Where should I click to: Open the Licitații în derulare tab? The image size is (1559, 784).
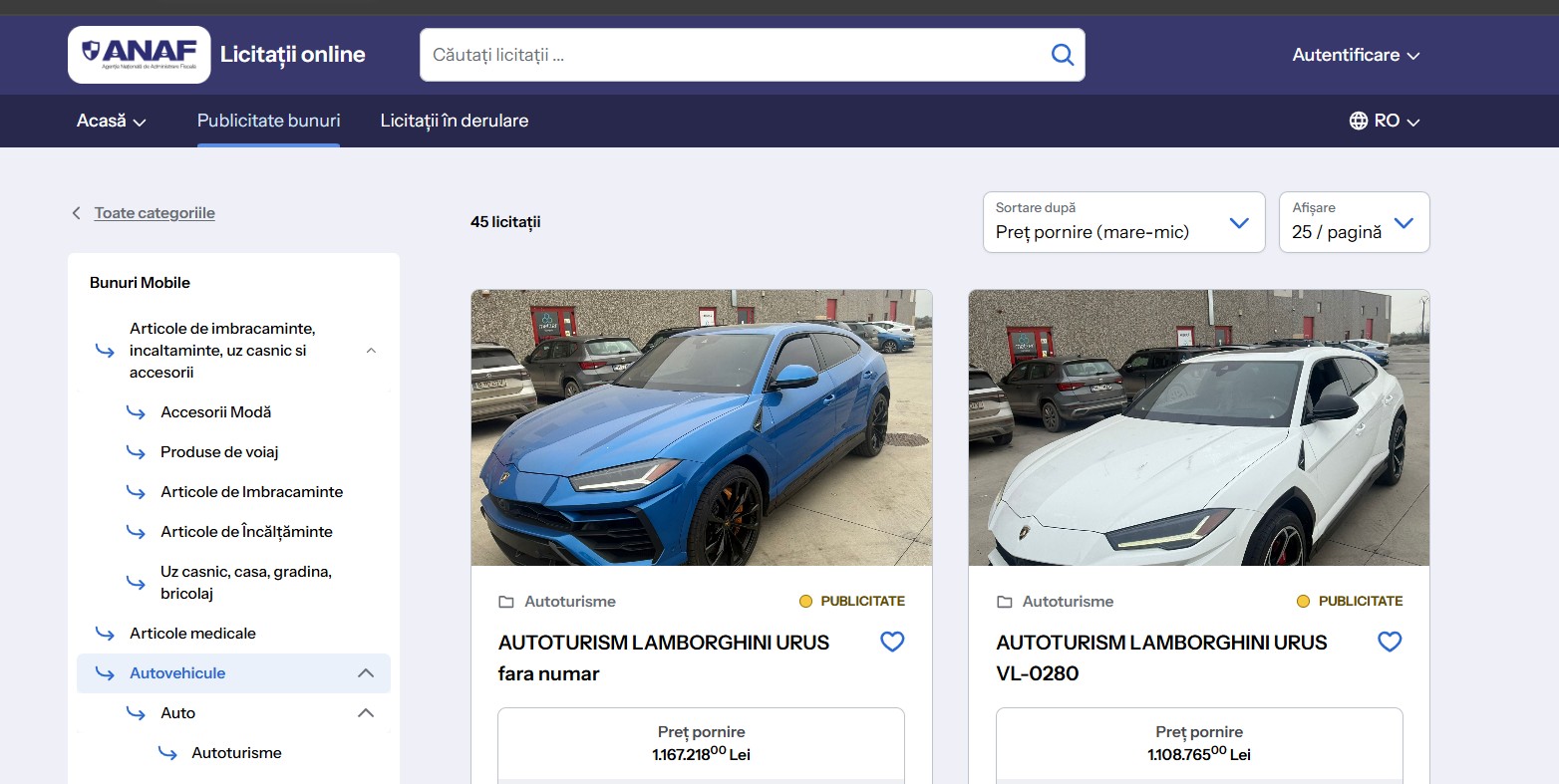(x=454, y=120)
